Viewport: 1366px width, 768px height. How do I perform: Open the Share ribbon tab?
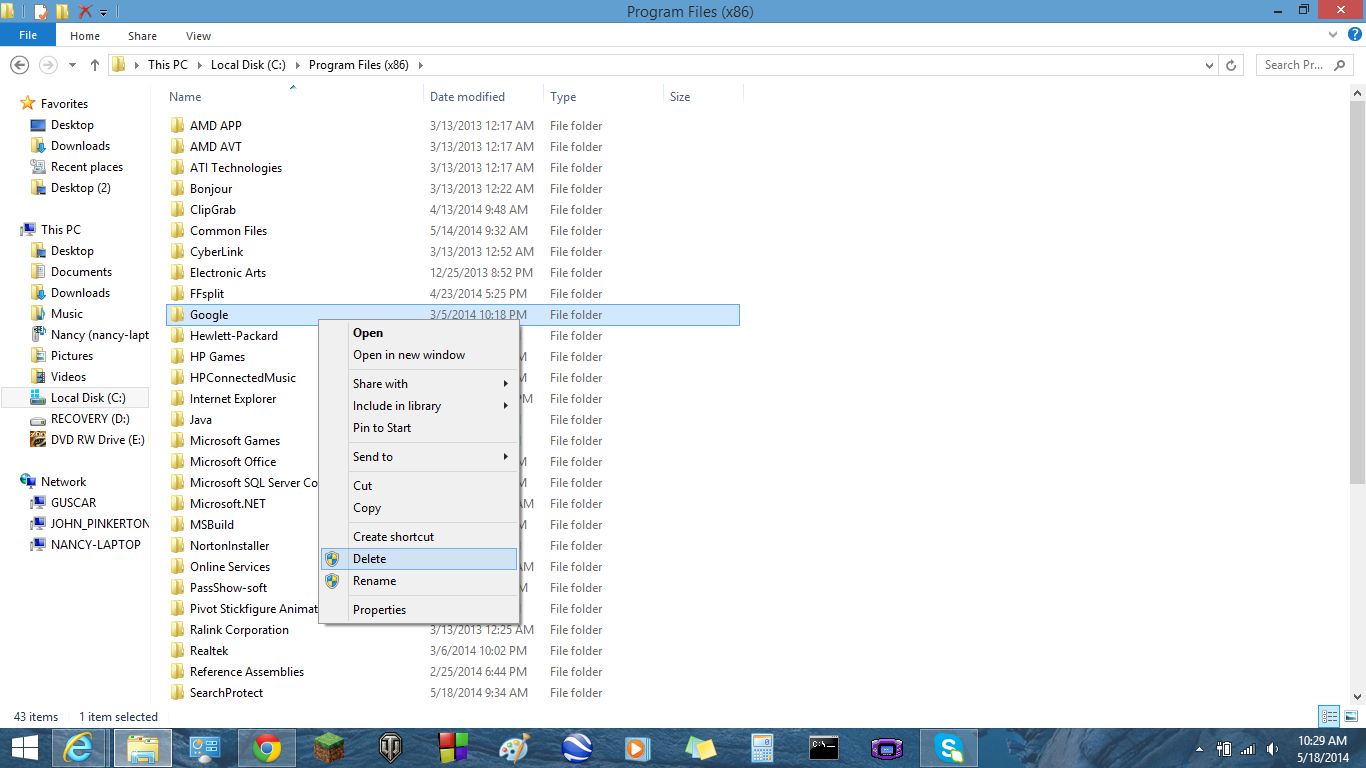click(x=142, y=36)
